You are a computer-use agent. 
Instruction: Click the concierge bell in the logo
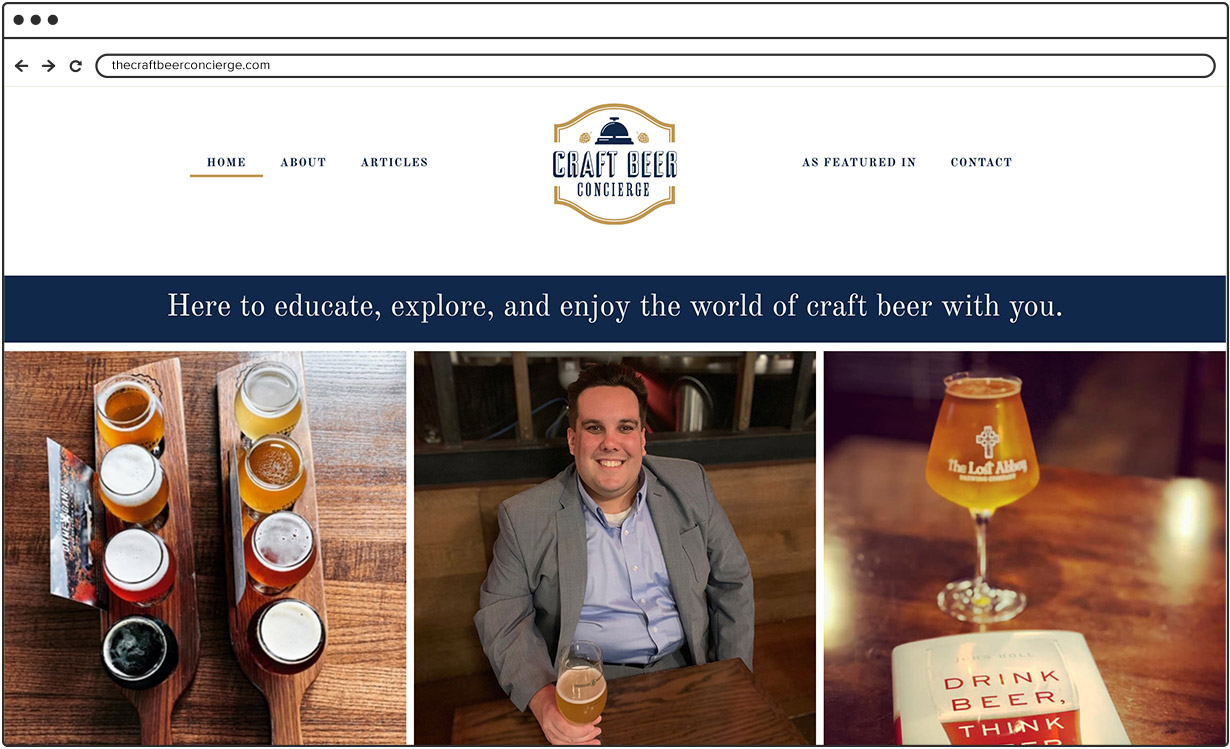(615, 131)
